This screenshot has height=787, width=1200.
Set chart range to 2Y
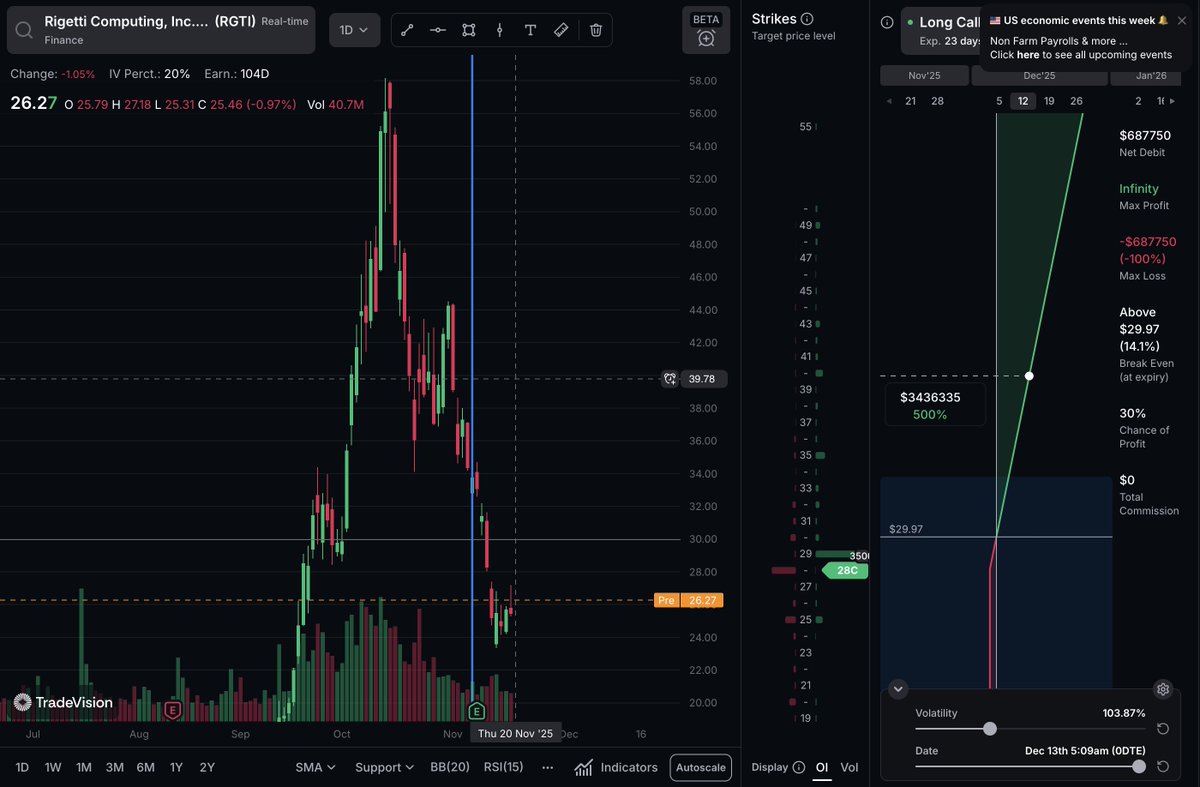click(x=207, y=767)
